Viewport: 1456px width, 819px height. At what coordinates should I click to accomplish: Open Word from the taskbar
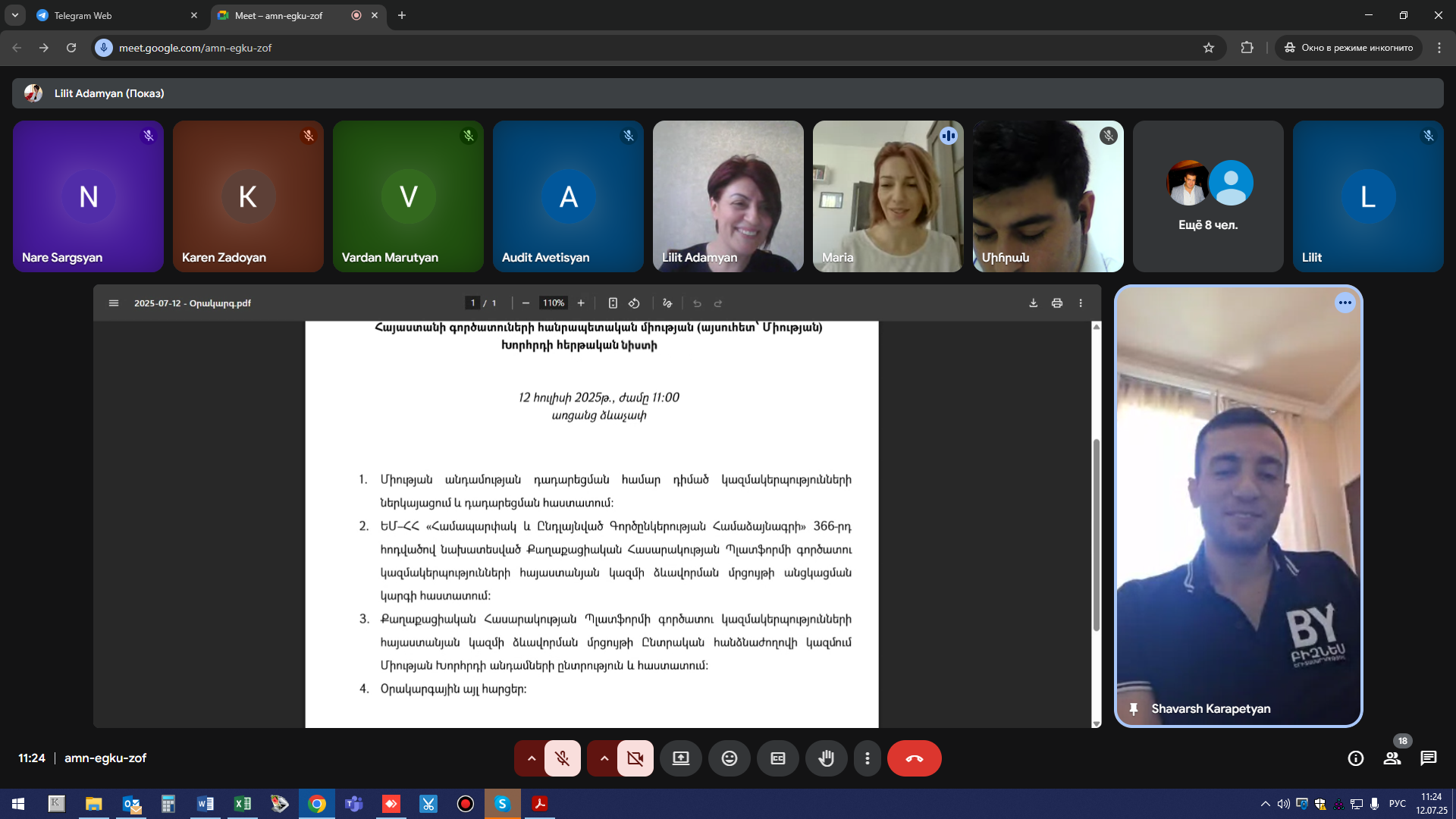tap(206, 804)
